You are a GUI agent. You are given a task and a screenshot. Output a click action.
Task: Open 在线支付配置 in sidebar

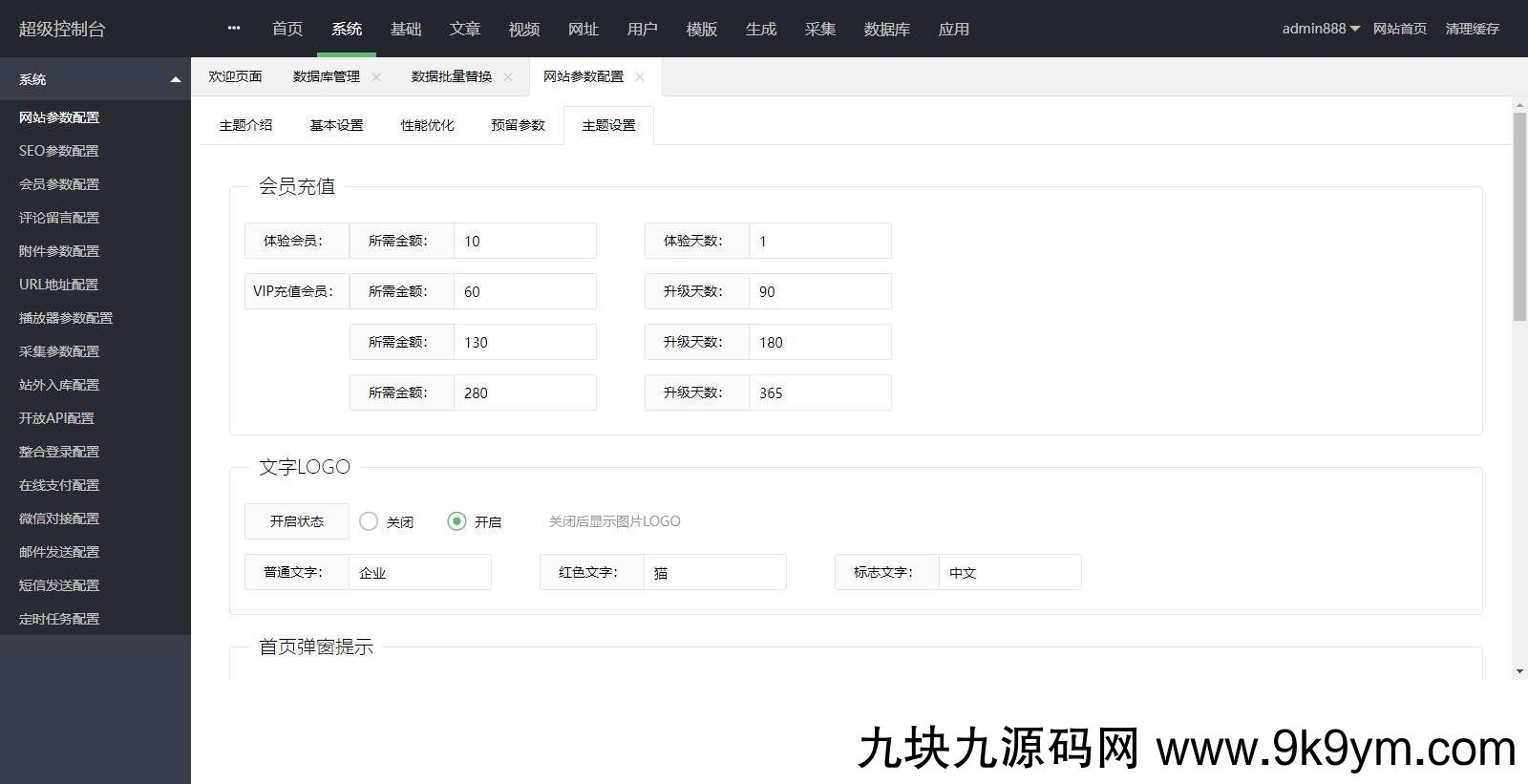pyautogui.click(x=59, y=485)
